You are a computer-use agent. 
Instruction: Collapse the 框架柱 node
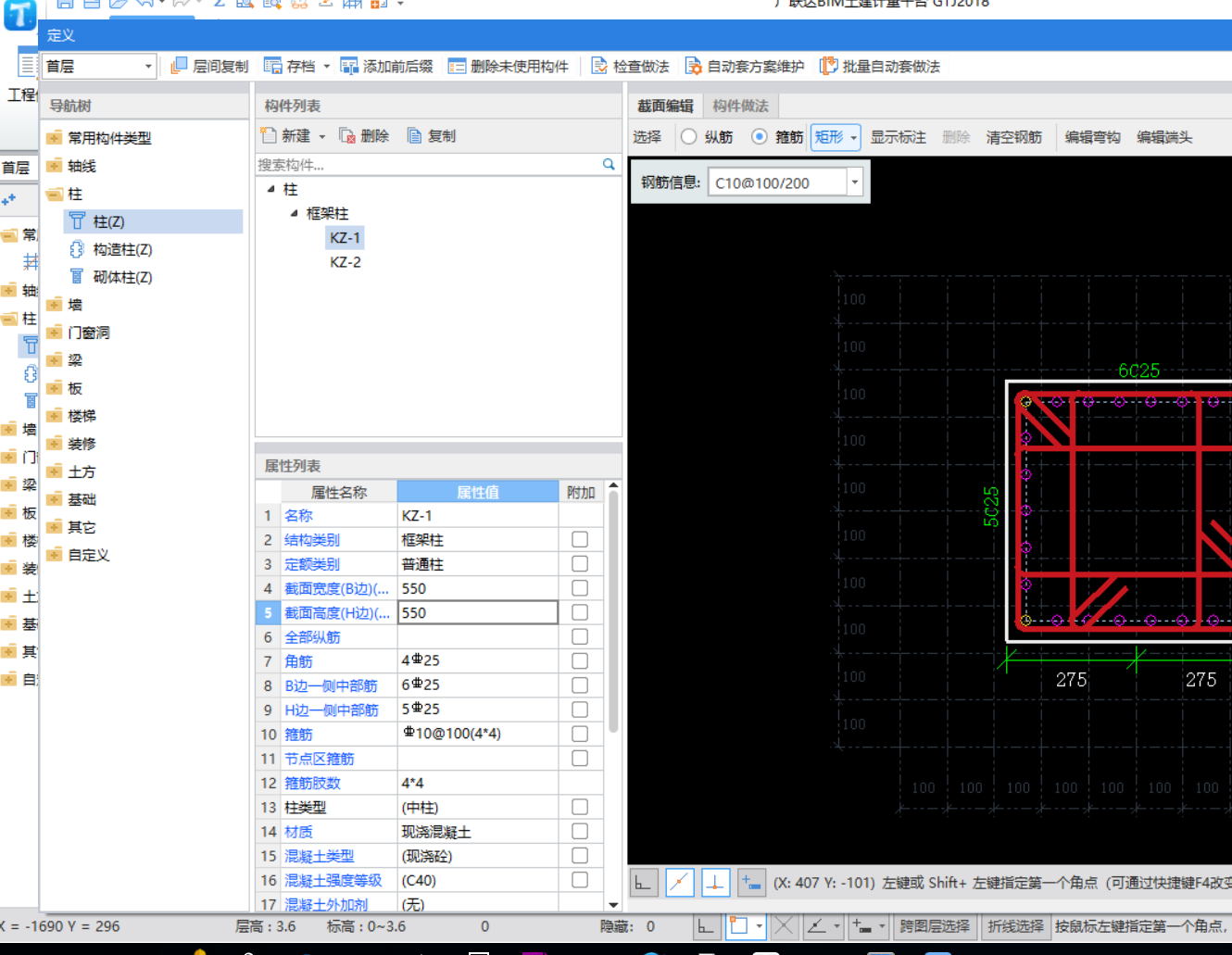[x=295, y=213]
